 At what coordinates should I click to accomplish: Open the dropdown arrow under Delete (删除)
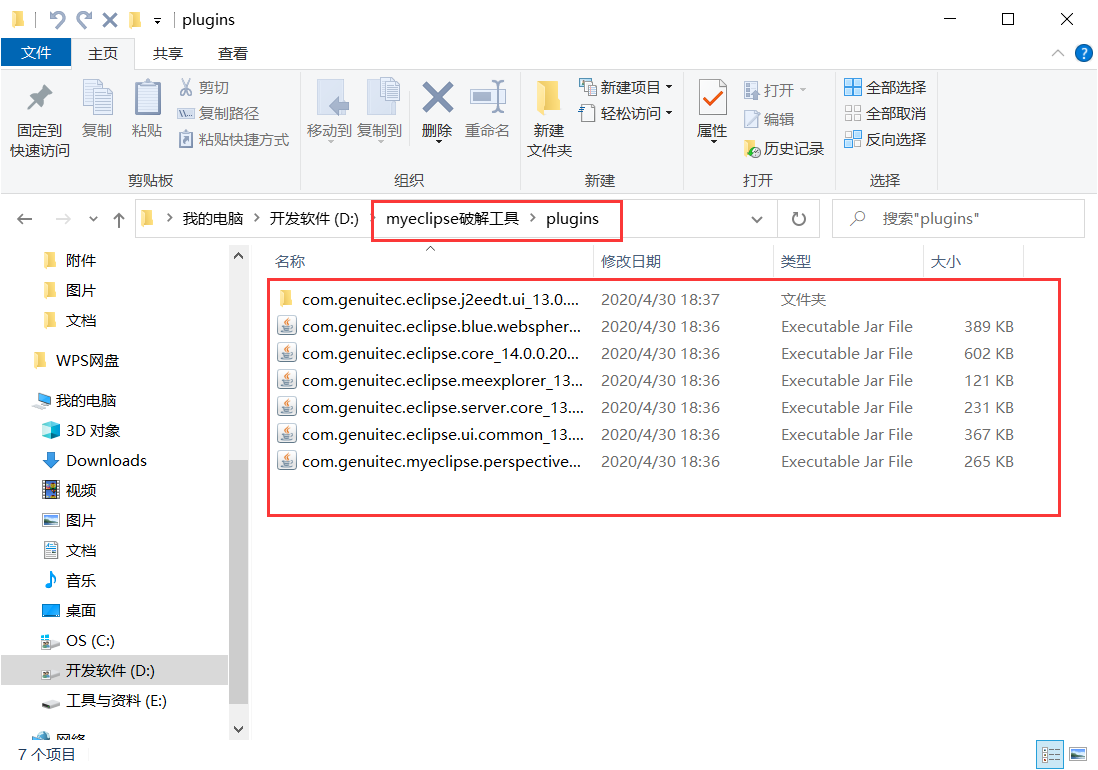pyautogui.click(x=438, y=142)
